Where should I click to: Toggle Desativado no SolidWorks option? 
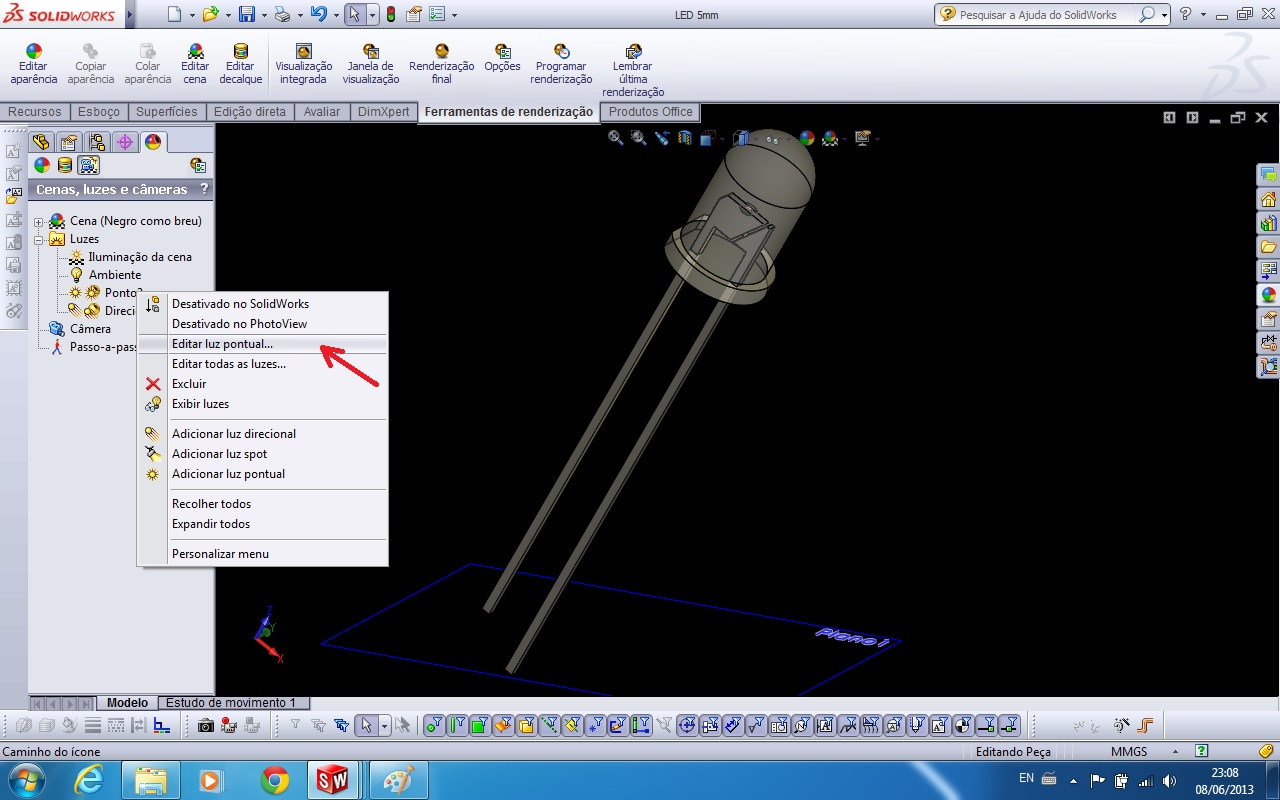(x=240, y=304)
